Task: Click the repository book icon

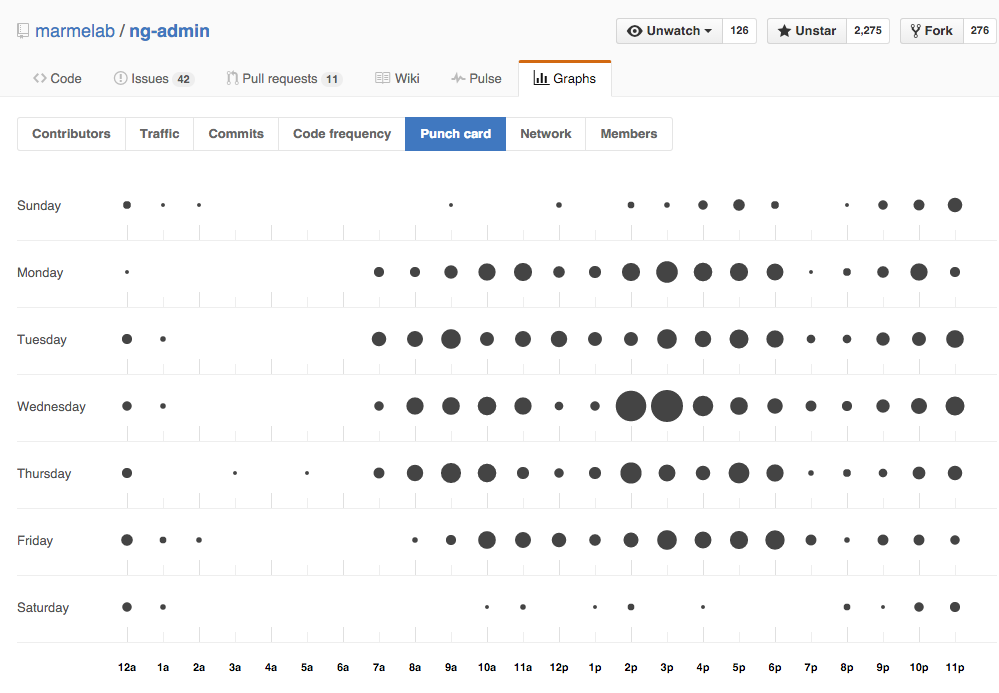Action: [23, 31]
